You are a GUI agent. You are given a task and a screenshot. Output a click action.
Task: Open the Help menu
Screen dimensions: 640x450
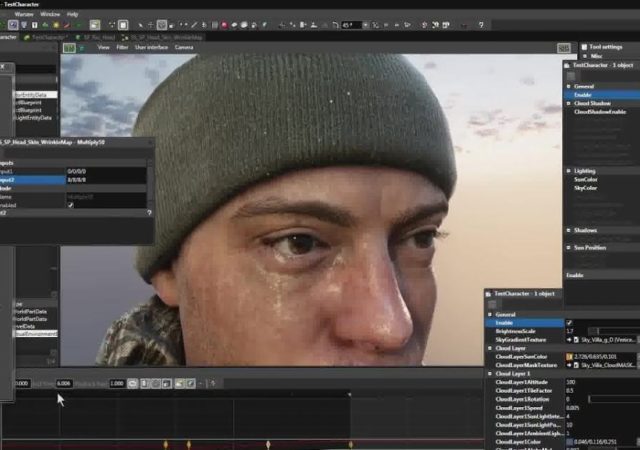72,14
